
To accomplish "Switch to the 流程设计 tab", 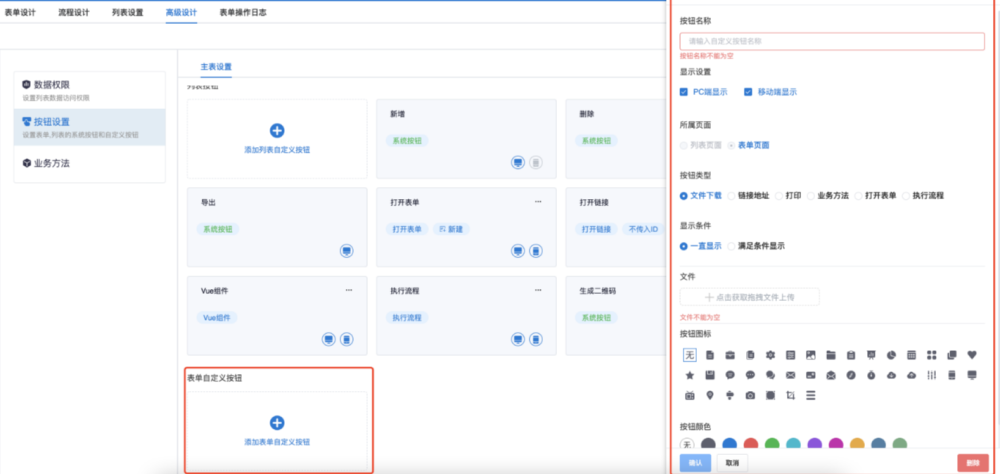I will [x=74, y=12].
